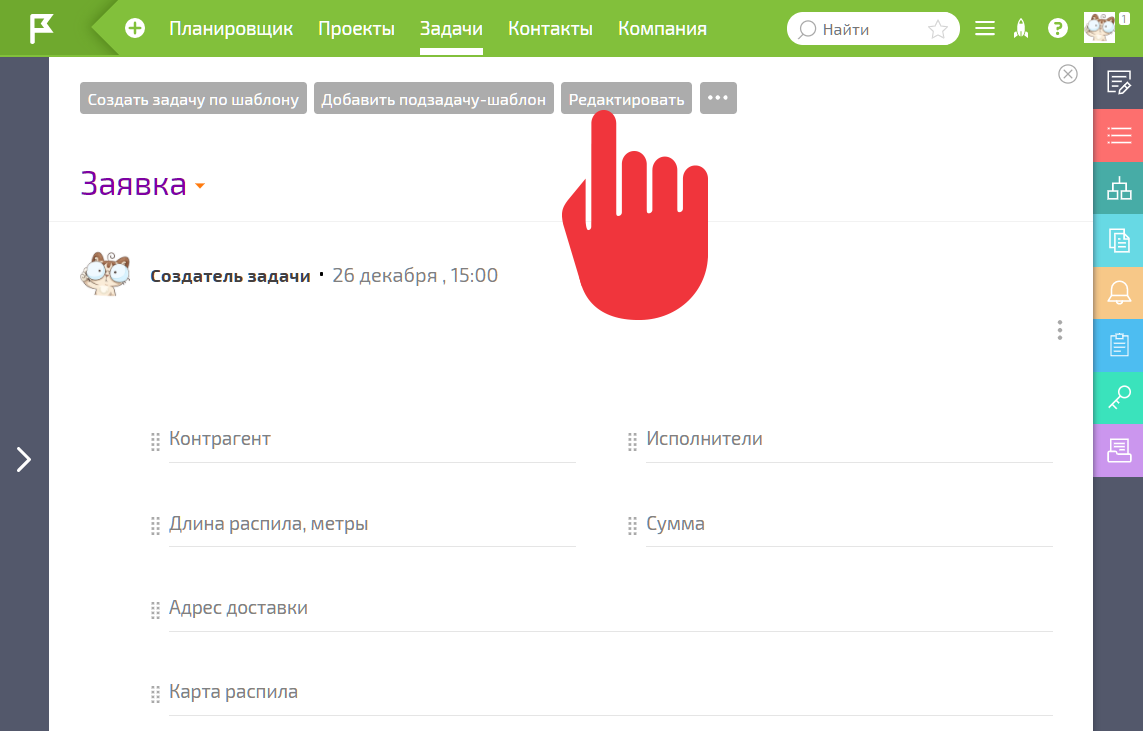This screenshot has height=731, width=1143.
Task: Open the vertical three-dot options menu
Action: click(x=1060, y=330)
